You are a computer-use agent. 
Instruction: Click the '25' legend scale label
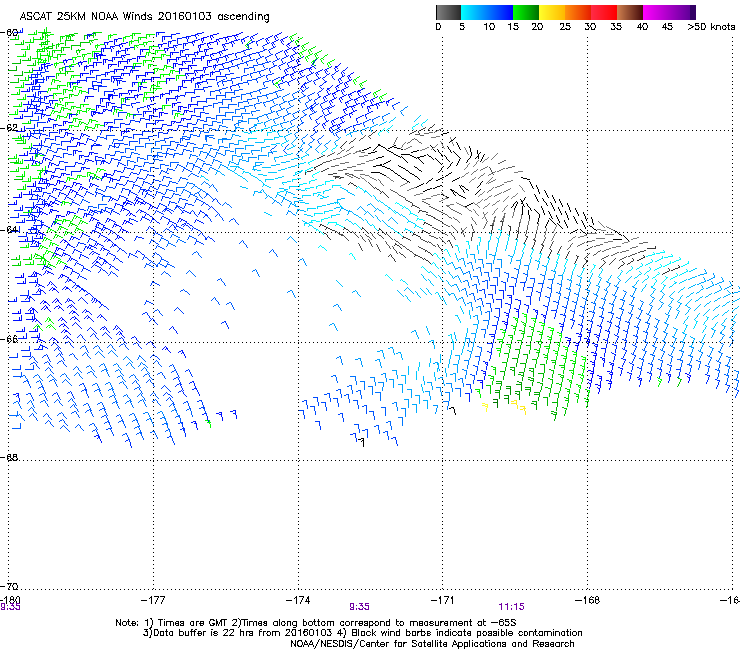pos(565,27)
